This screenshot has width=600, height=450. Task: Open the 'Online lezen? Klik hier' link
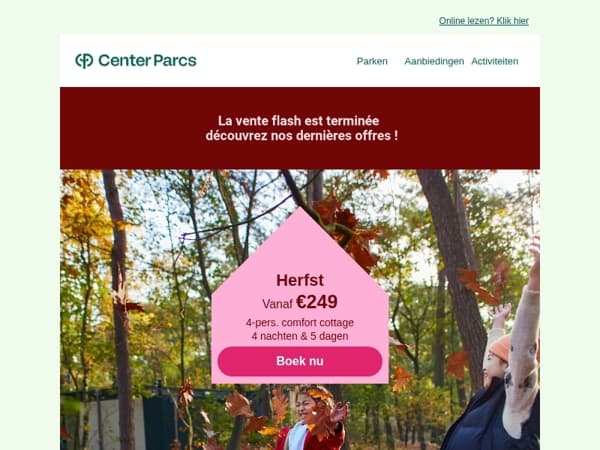click(x=484, y=21)
